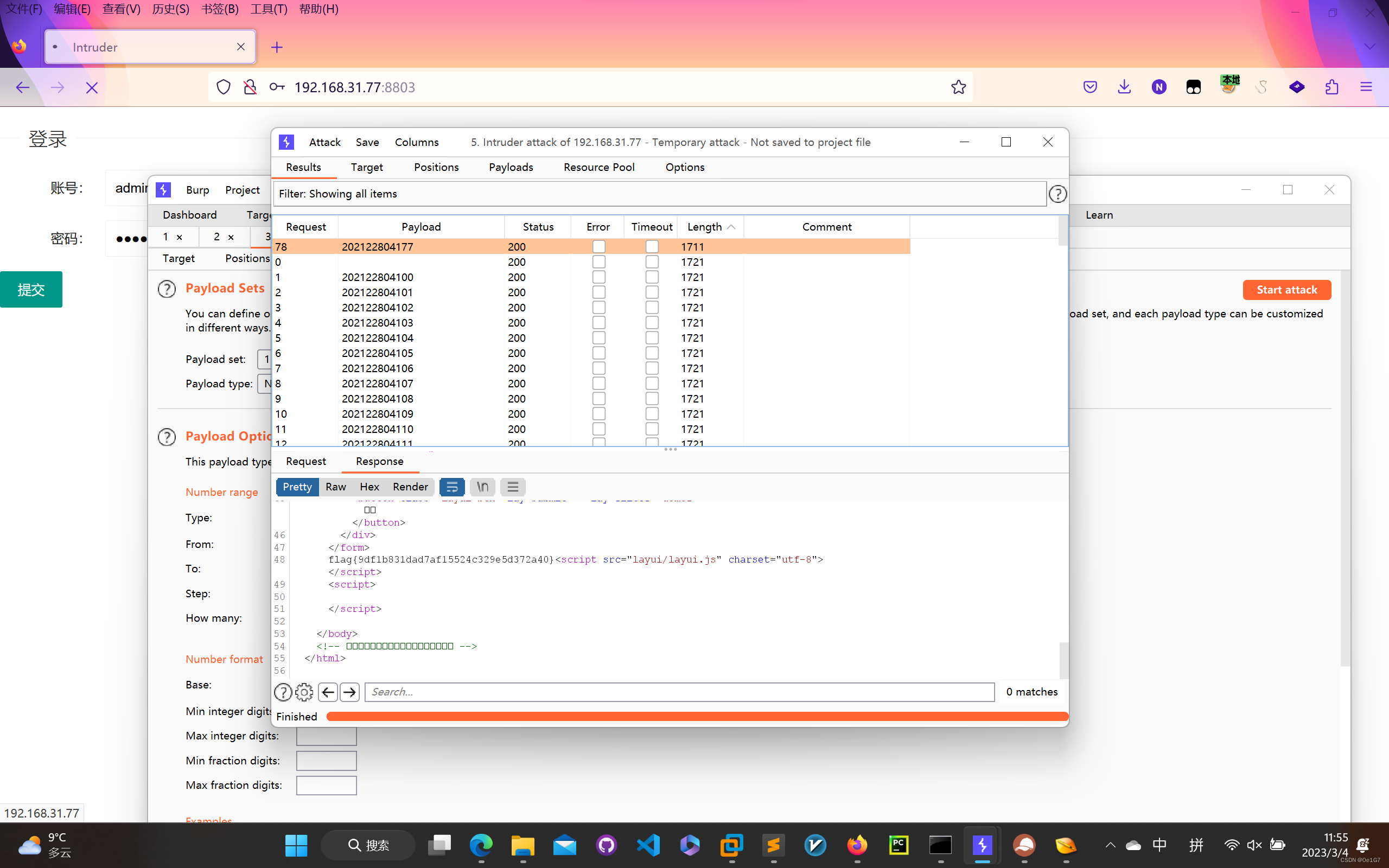Toggle Error checkbox for request 78

598,246
